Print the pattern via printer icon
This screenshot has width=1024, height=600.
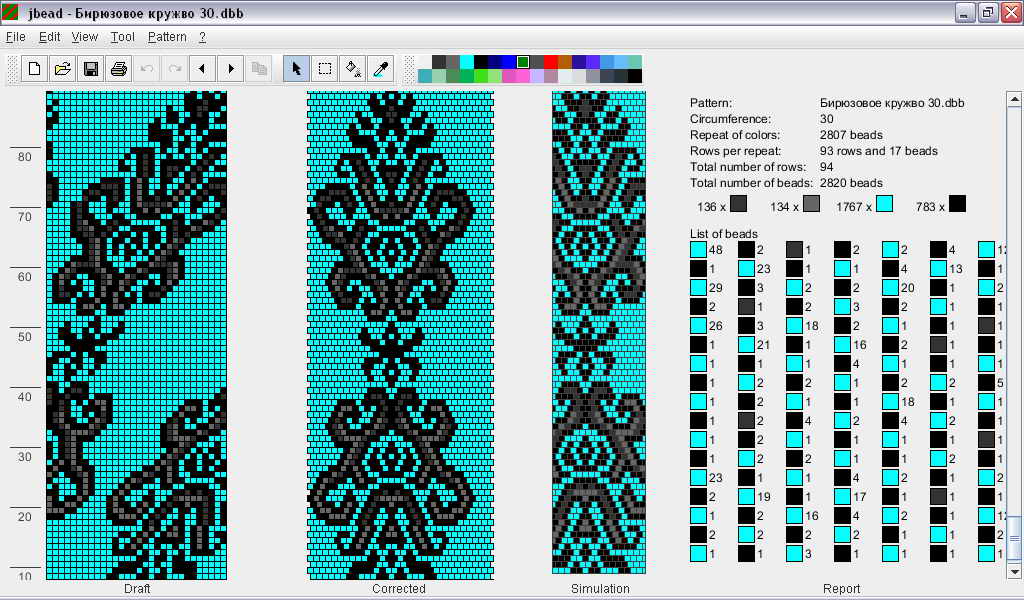tap(118, 69)
